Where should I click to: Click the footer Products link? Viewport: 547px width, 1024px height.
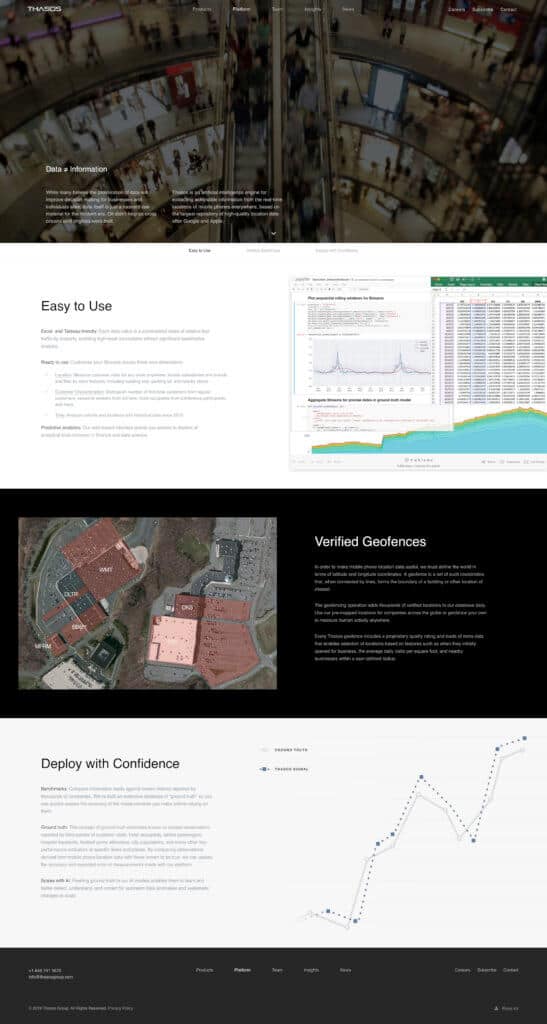[204, 970]
